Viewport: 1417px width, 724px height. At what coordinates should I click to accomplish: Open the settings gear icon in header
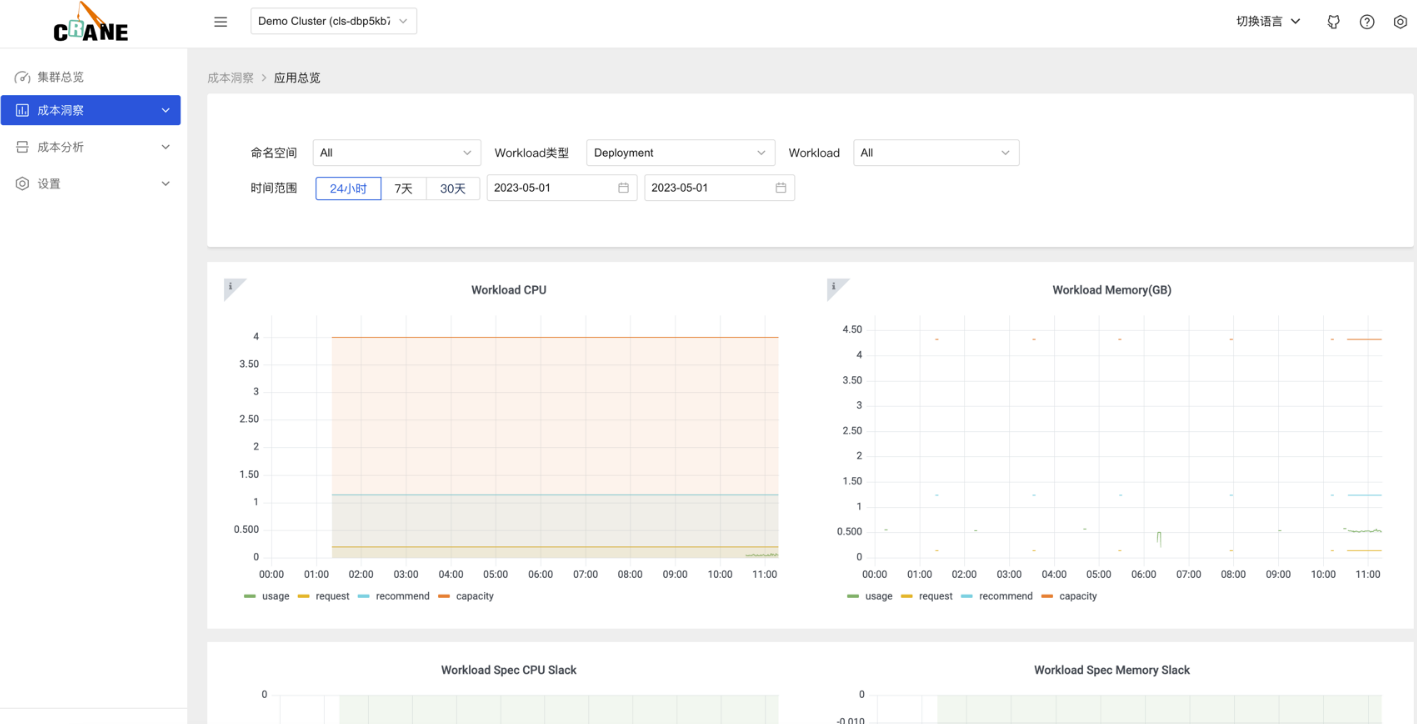point(1400,22)
